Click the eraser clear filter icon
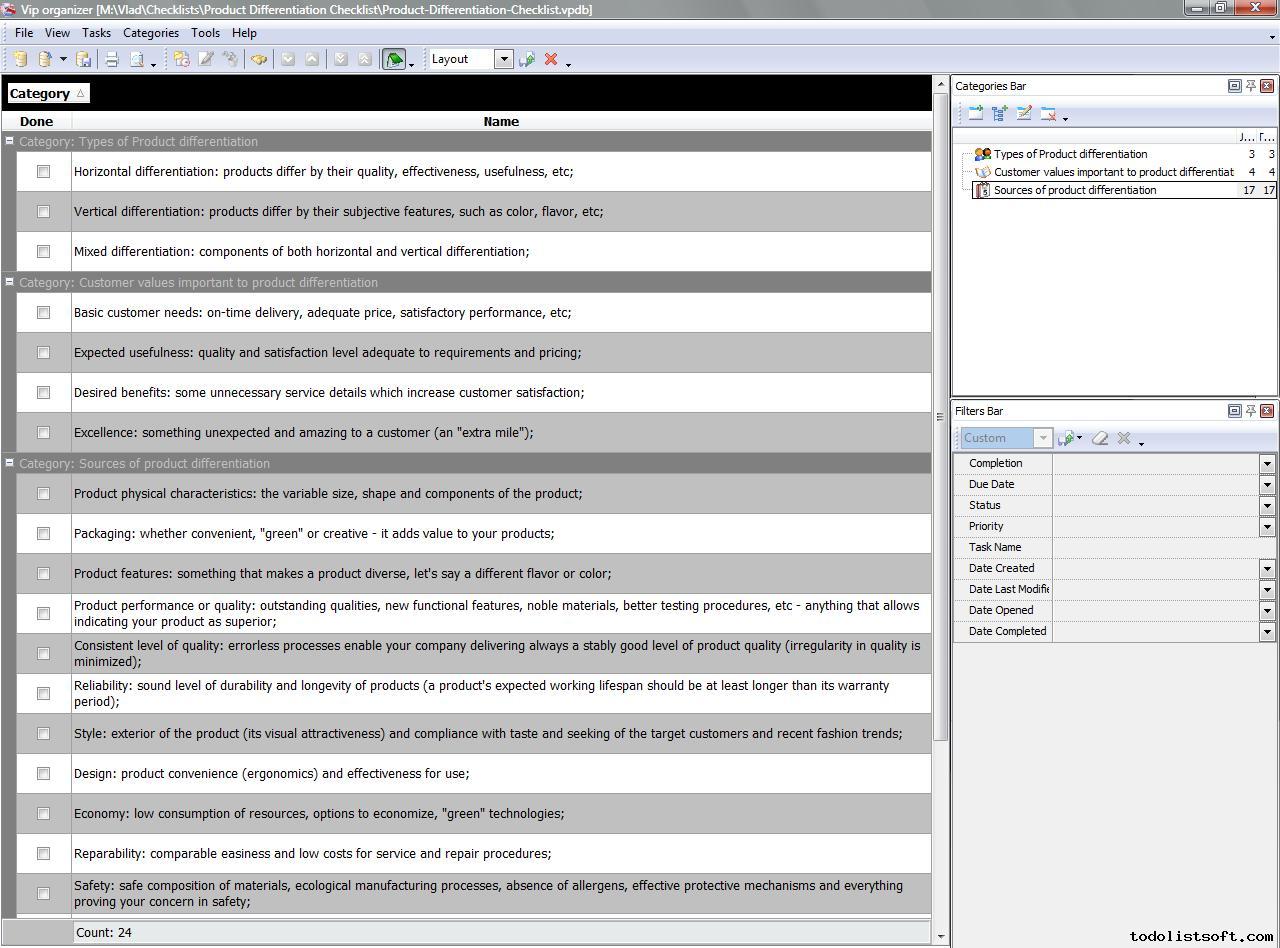This screenshot has width=1280, height=948. (1100, 438)
